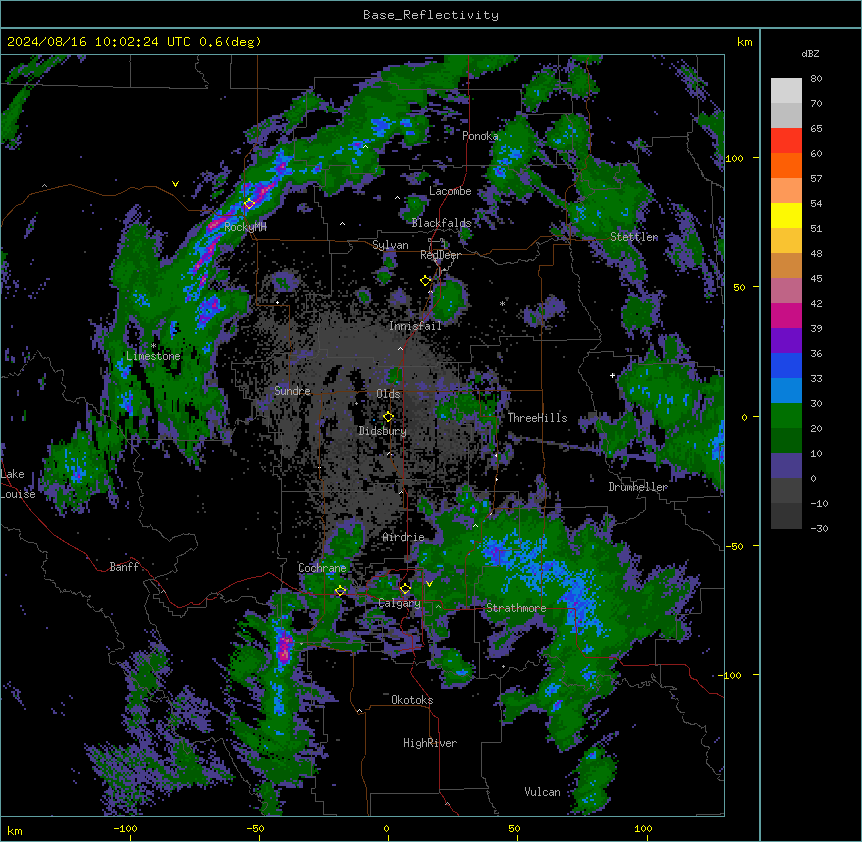This screenshot has width=862, height=842.
Task: Click the -30 value at legend bottom
Action: tap(819, 529)
